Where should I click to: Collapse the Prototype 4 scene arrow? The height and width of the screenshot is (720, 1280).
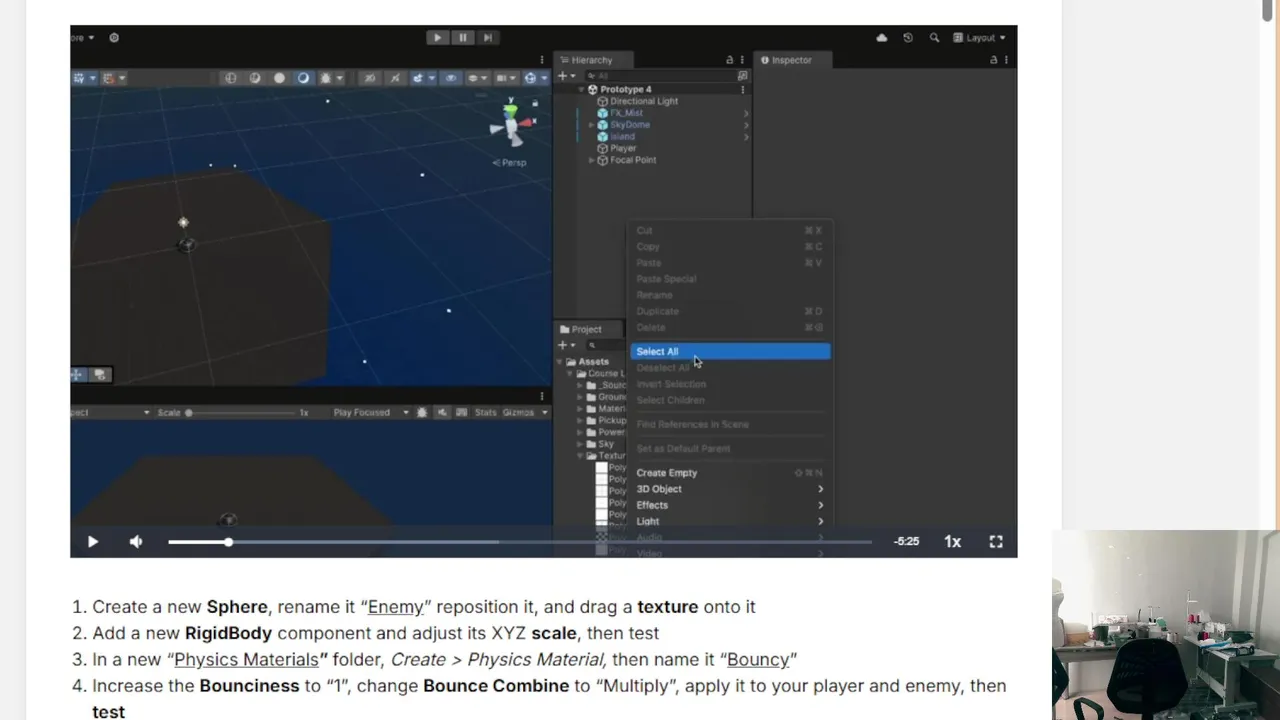click(x=581, y=89)
